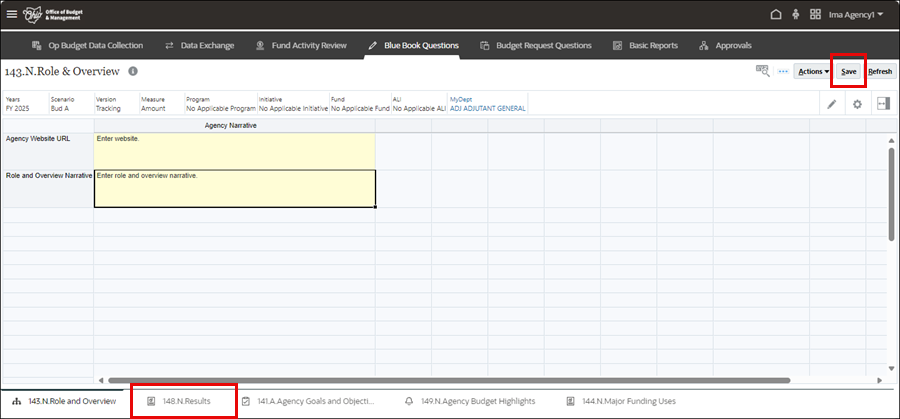Click the Refresh button

pos(880,72)
